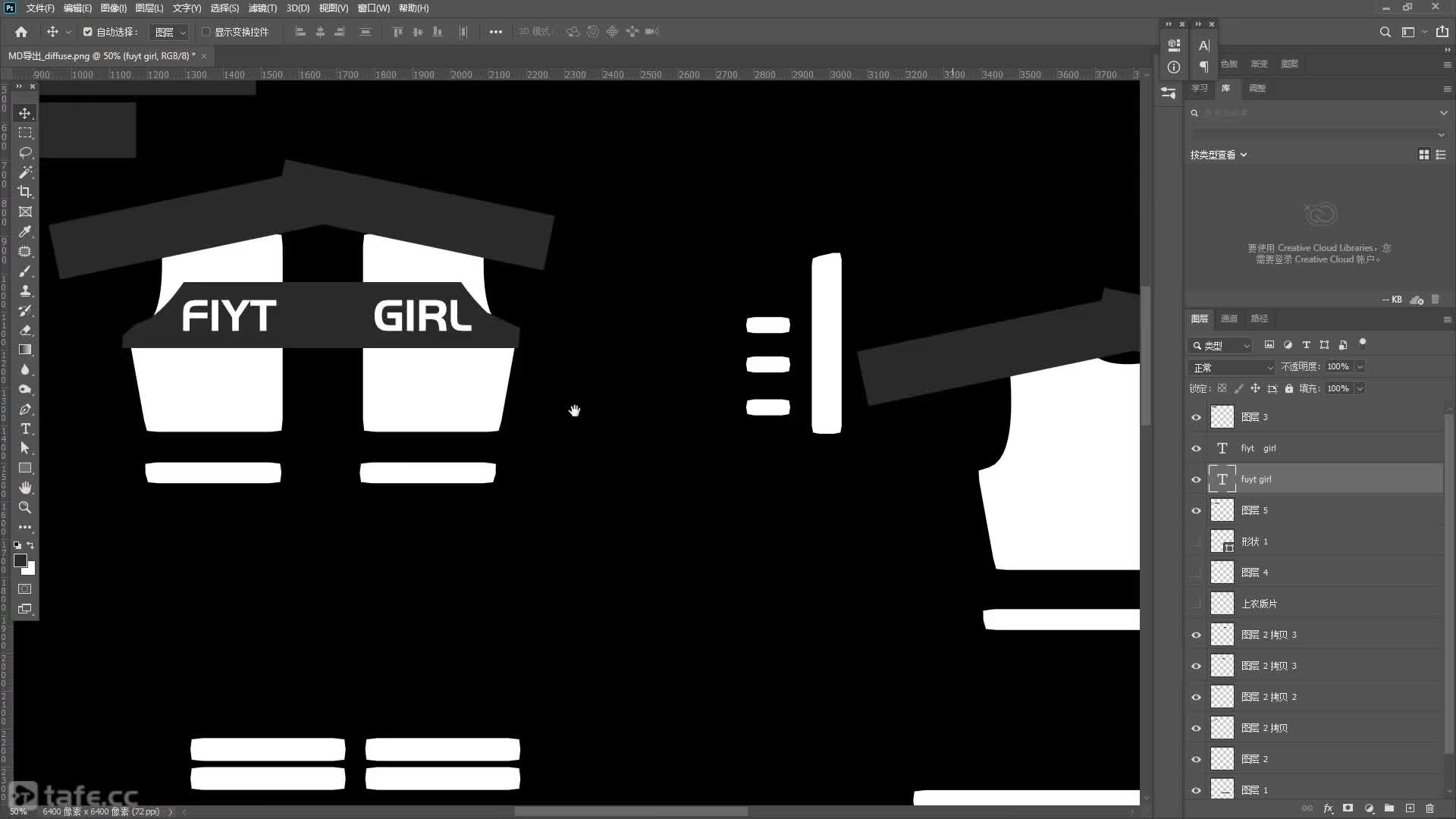
Task: Open the search icon at top right
Action: pyautogui.click(x=1385, y=32)
